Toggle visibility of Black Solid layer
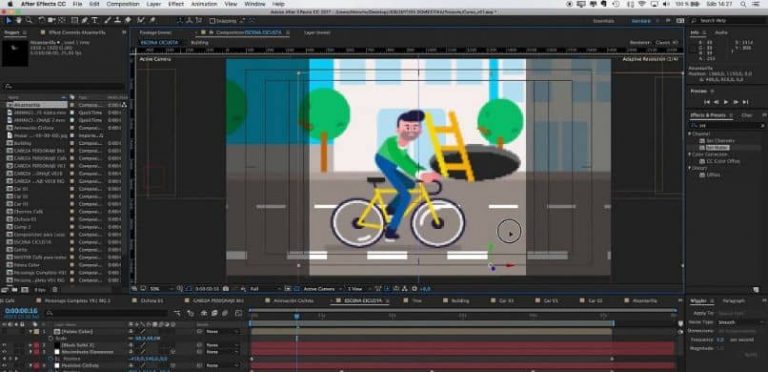Viewport: 768px width, 372px height. [4, 345]
